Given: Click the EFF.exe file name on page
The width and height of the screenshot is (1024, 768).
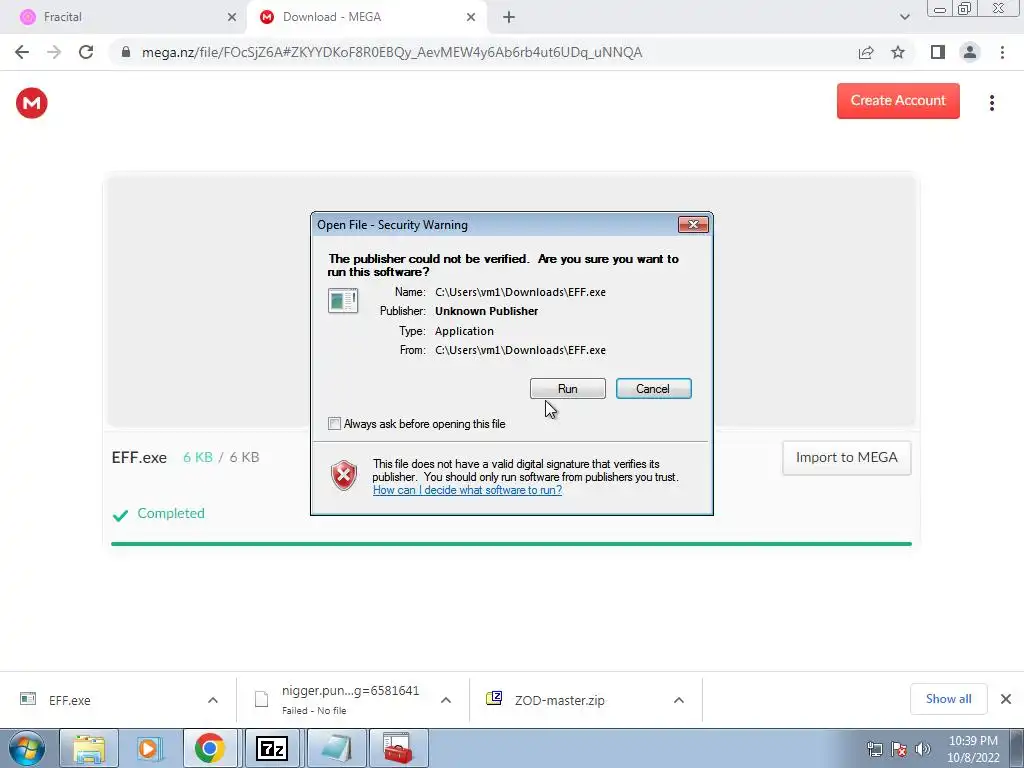Looking at the screenshot, I should (x=139, y=458).
